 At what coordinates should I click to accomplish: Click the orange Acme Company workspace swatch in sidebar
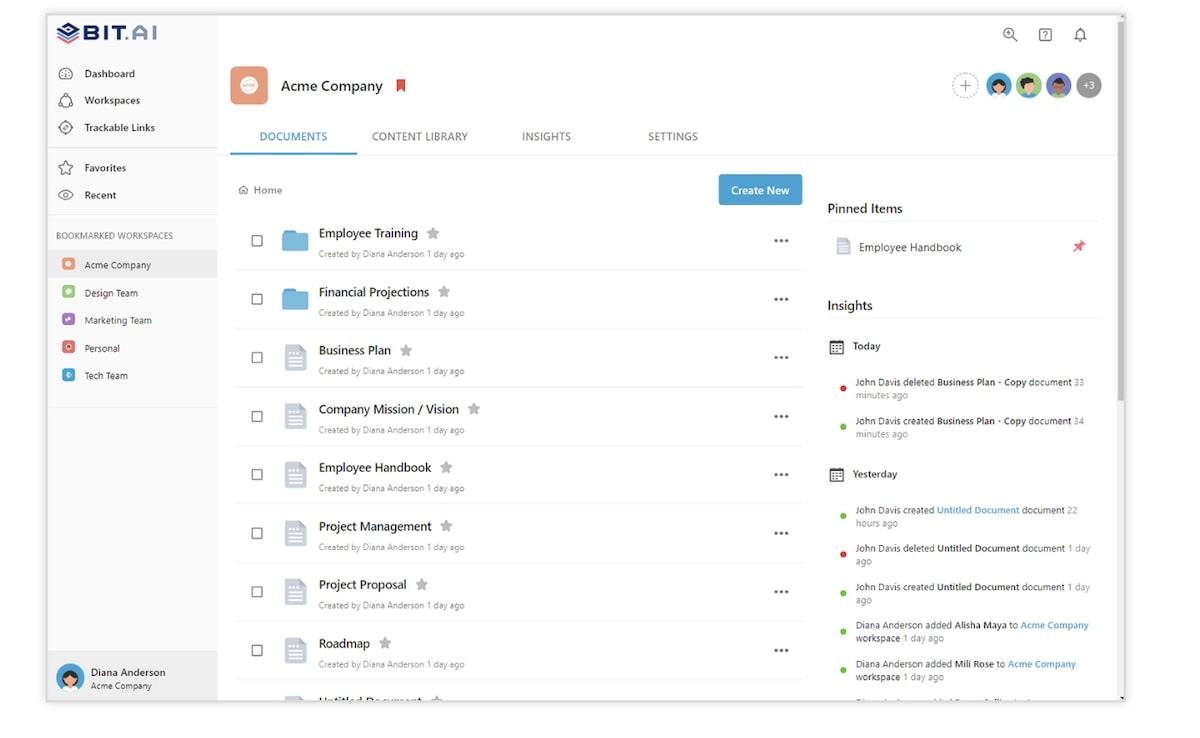[x=68, y=265]
